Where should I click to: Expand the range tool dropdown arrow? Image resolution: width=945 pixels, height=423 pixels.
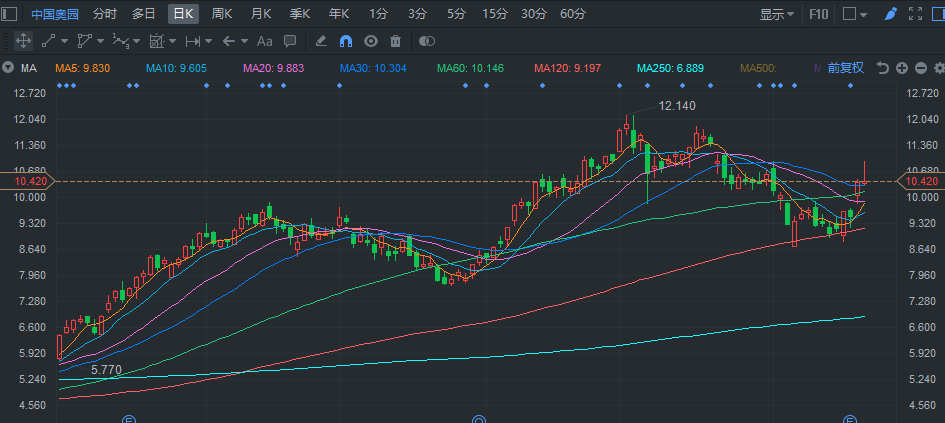(209, 42)
